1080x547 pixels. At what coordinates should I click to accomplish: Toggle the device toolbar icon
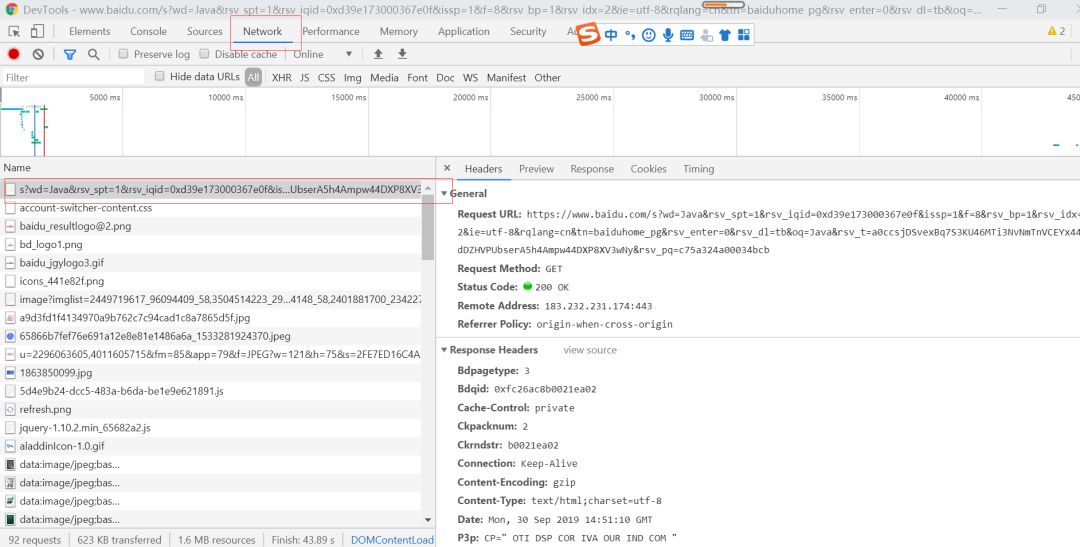(x=40, y=31)
